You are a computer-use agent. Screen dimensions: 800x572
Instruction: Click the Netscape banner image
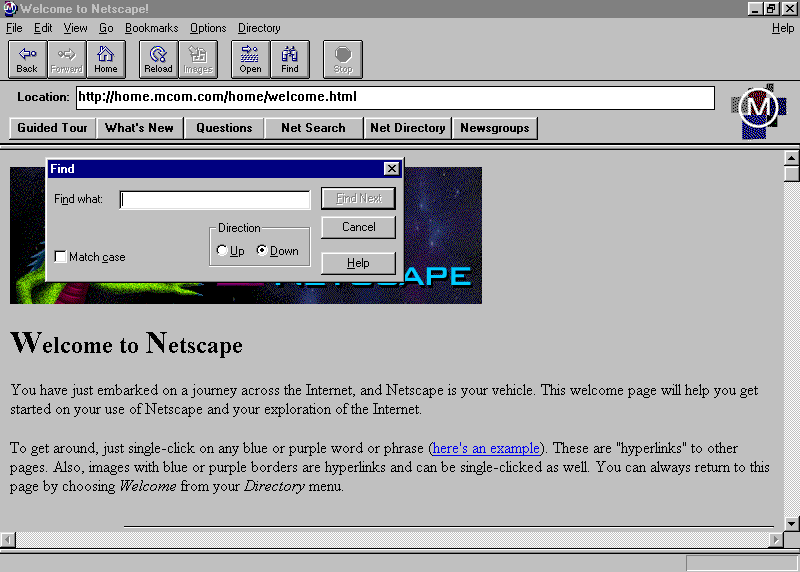pyautogui.click(x=442, y=235)
